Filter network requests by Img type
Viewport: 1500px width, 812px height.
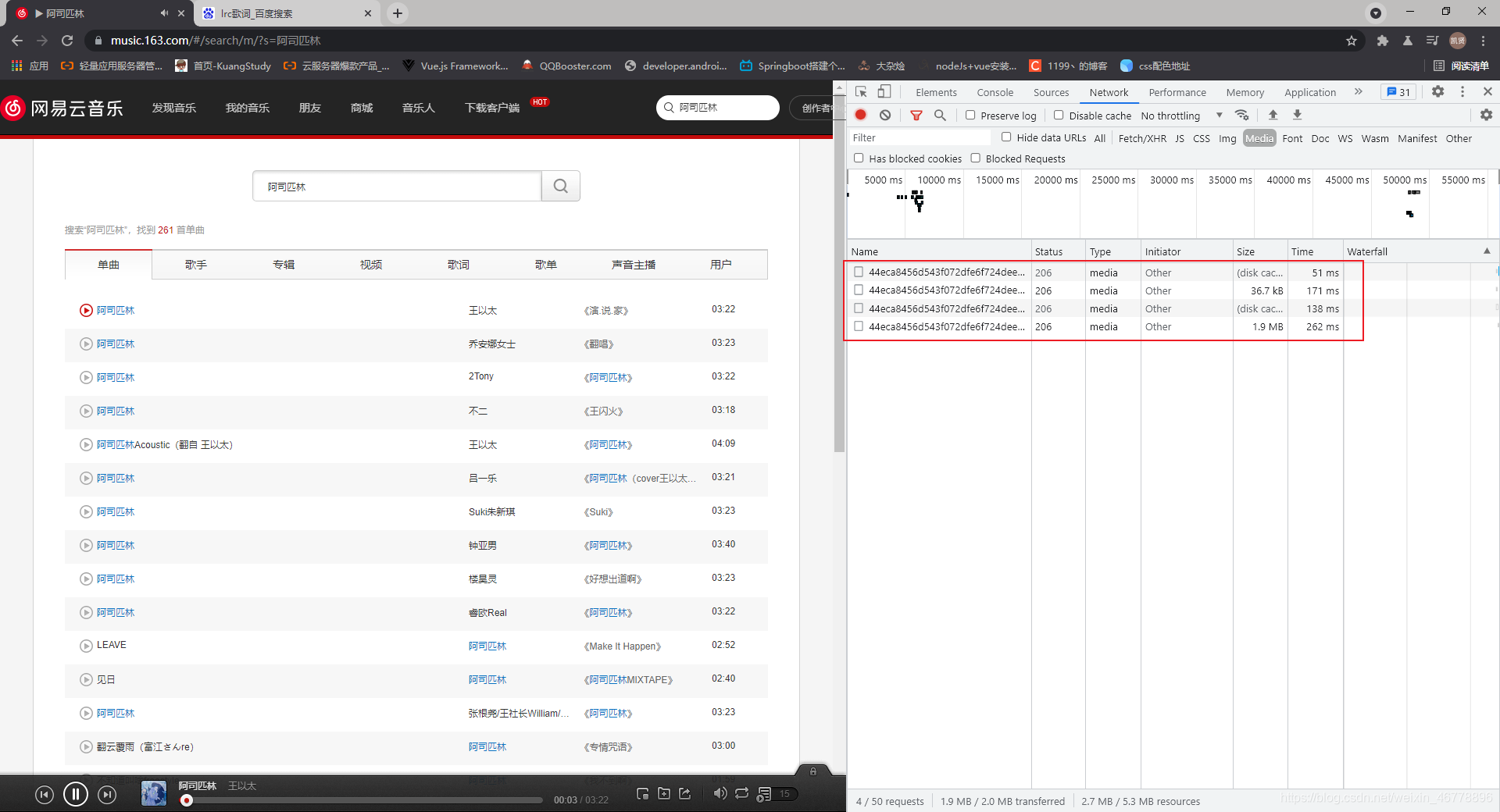point(1227,138)
